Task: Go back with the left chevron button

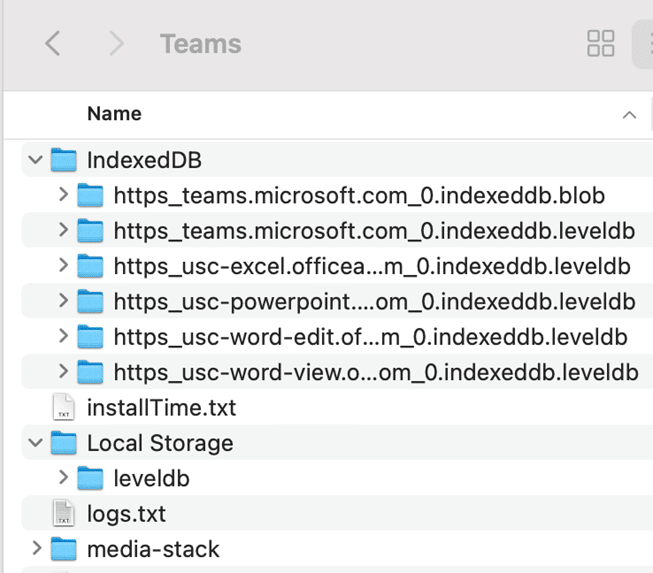Action: [53, 43]
